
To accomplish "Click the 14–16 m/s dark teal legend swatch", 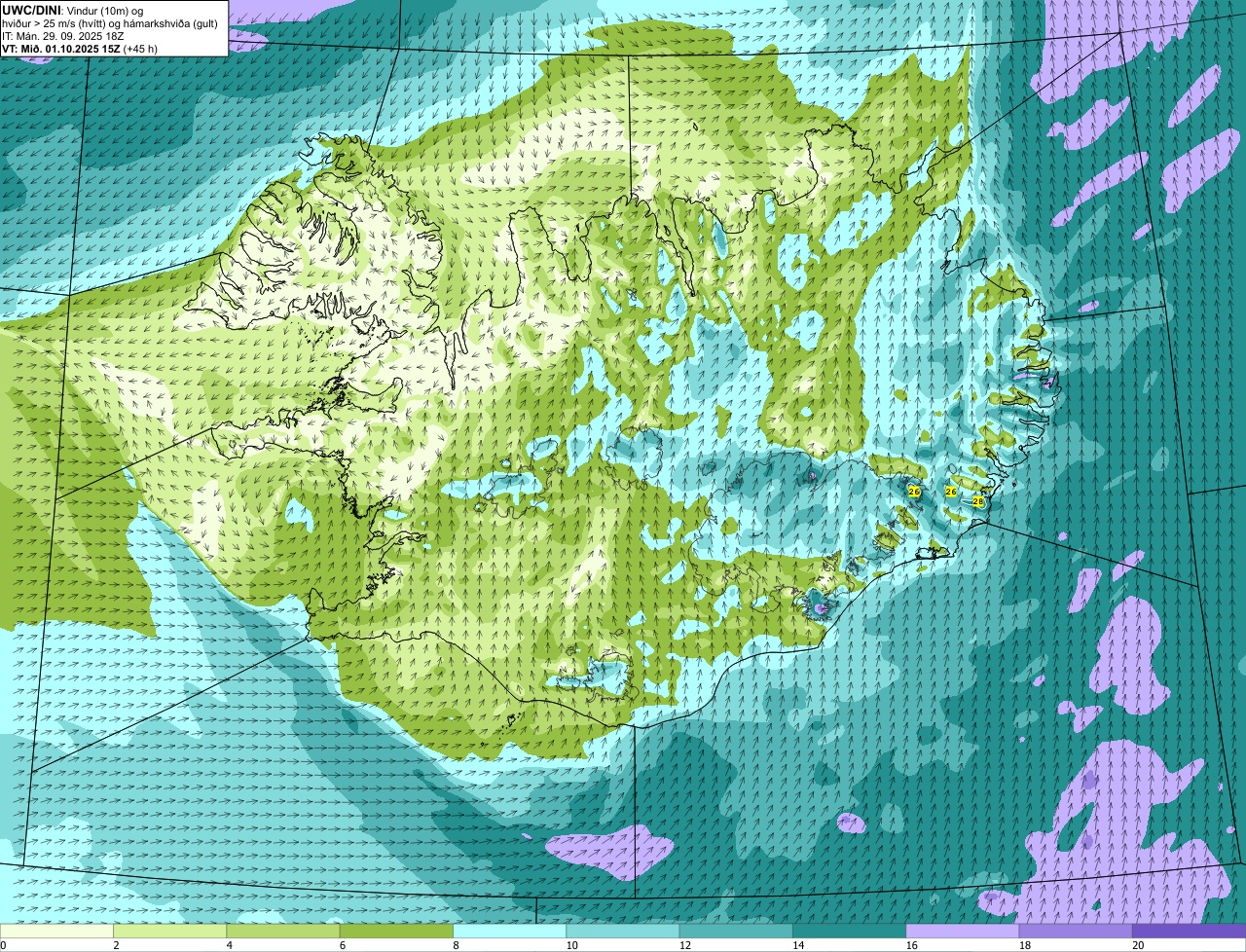I will 849,931.
